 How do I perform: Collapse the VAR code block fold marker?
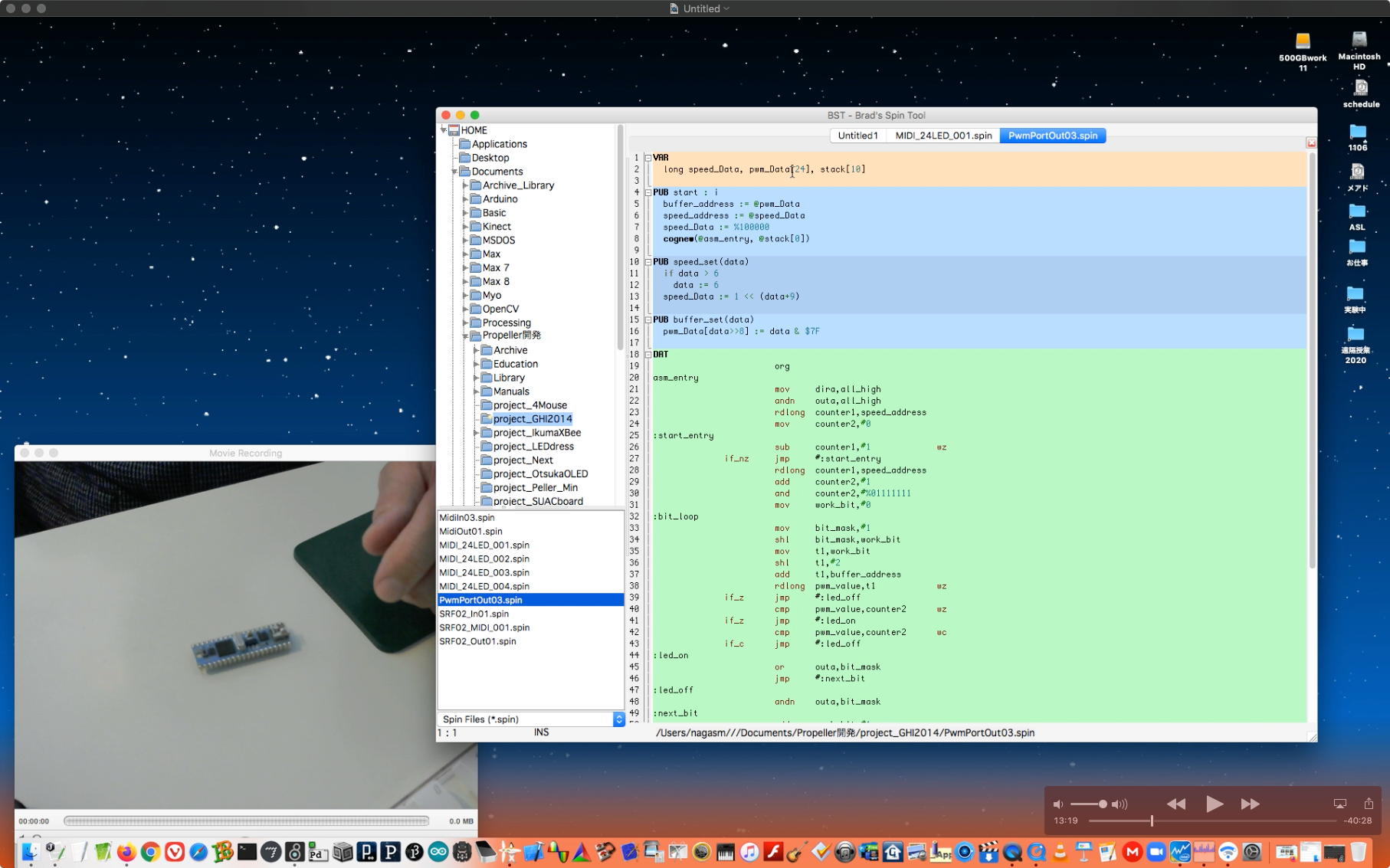click(x=647, y=158)
